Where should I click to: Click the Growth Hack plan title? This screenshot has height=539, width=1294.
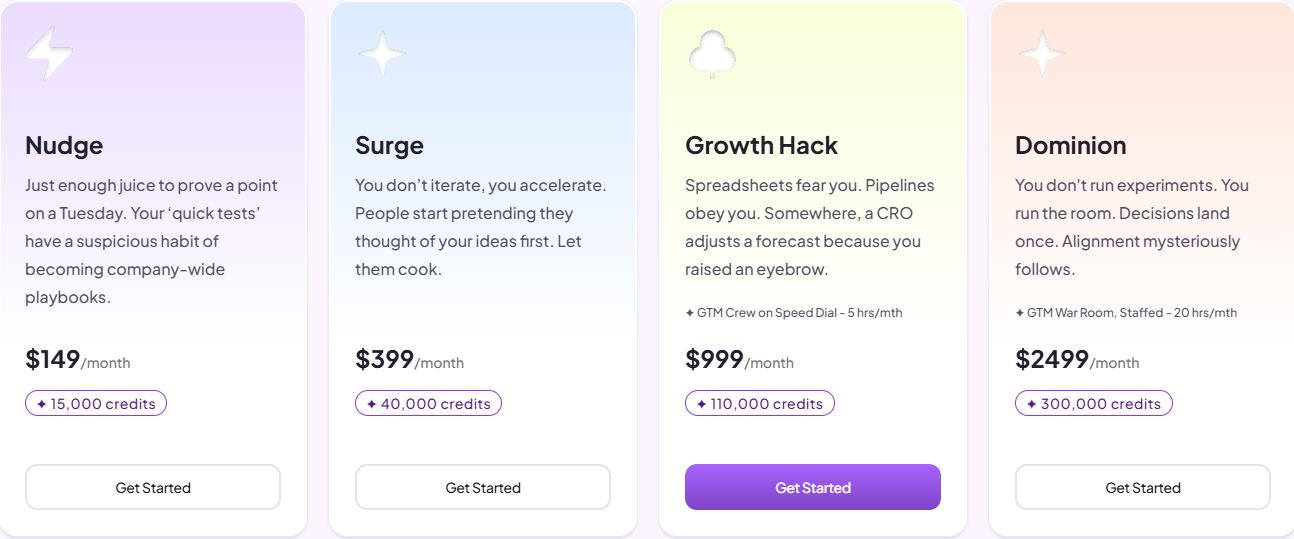(x=761, y=145)
